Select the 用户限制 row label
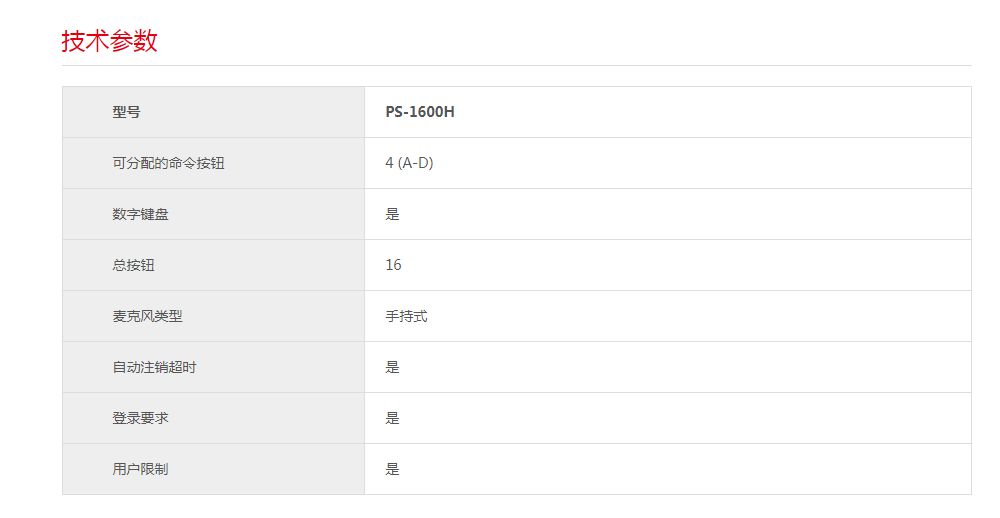 tap(140, 469)
